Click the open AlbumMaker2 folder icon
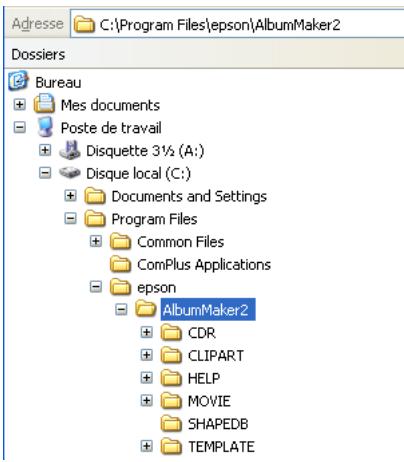This screenshot has height=462, width=404. 146,309
